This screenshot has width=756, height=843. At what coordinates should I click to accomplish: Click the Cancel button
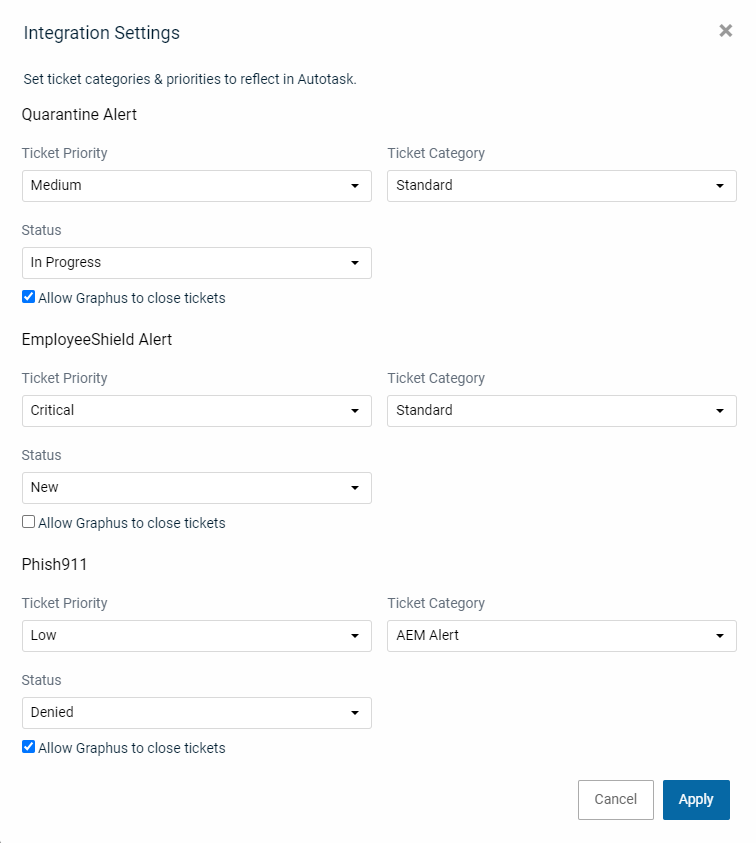tap(616, 800)
